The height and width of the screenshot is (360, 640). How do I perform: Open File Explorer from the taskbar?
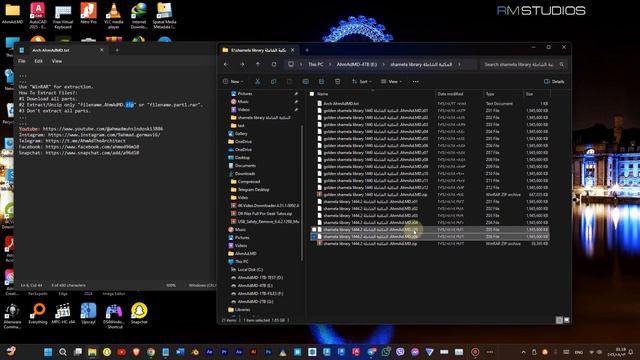click(92, 352)
